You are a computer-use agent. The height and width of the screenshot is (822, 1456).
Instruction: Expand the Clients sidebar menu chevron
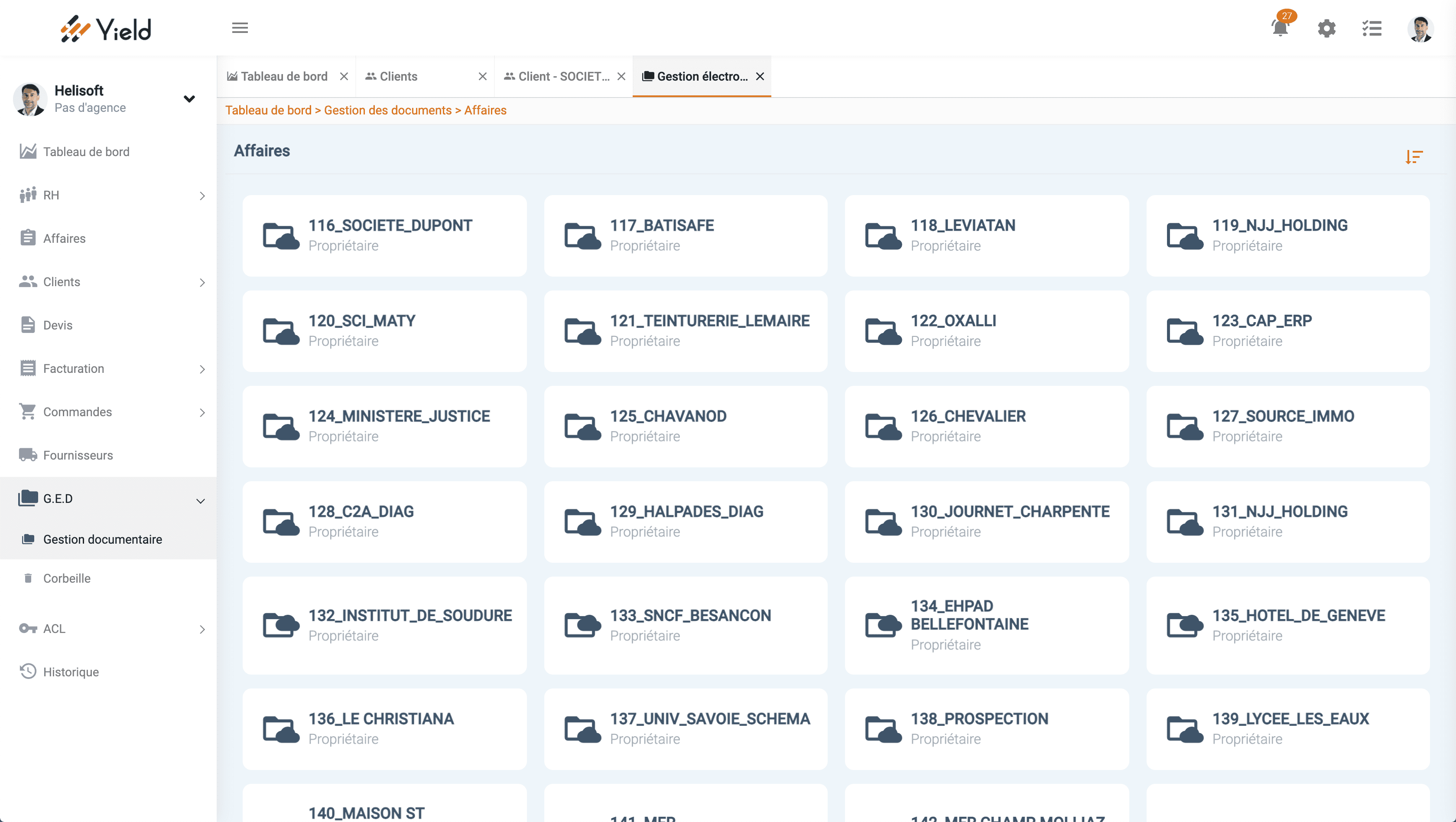click(x=202, y=282)
